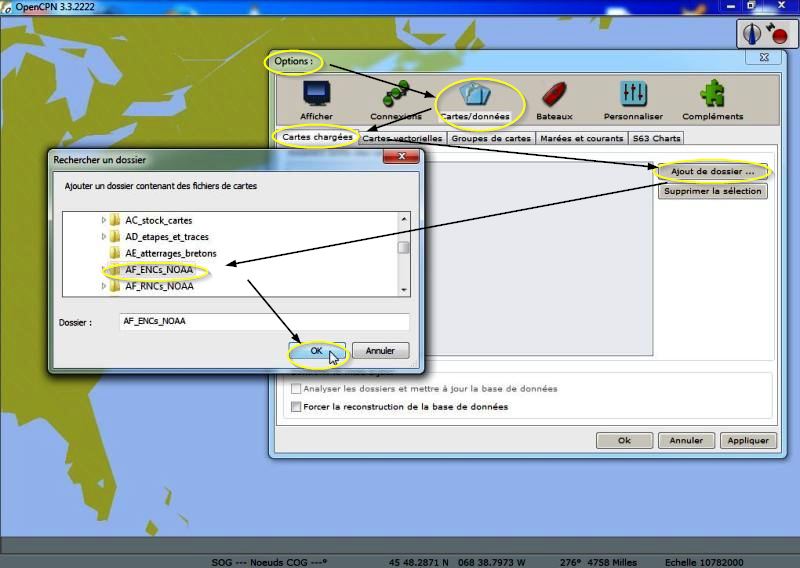Close the Options dialog window
This screenshot has height=568, width=800.
764,57
